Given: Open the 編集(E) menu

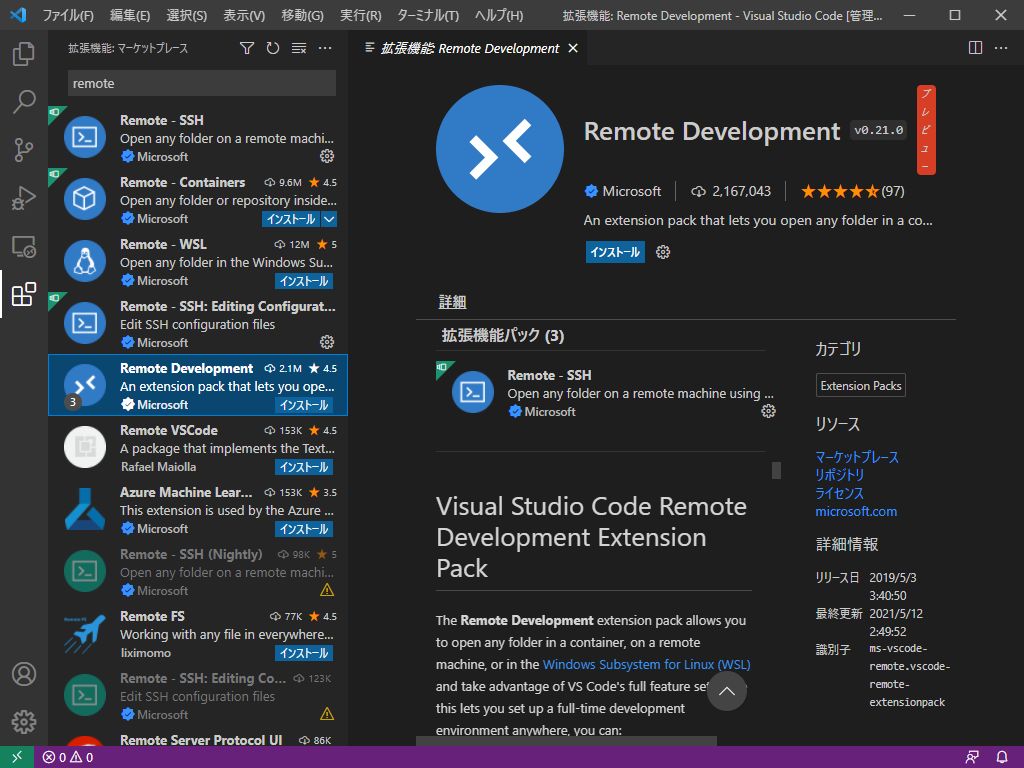Looking at the screenshot, I should pos(130,15).
